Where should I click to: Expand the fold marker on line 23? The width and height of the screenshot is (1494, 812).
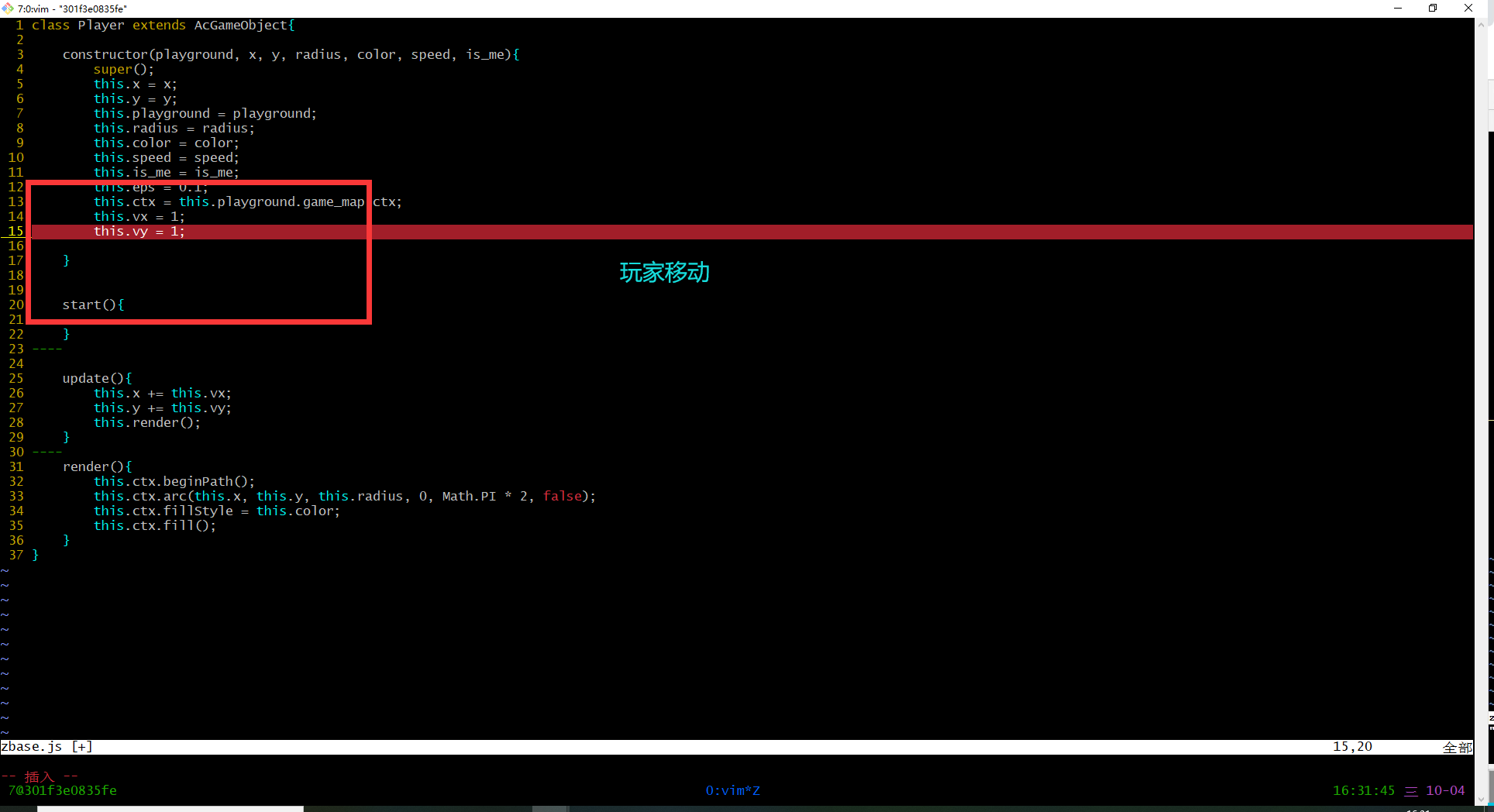pos(46,349)
